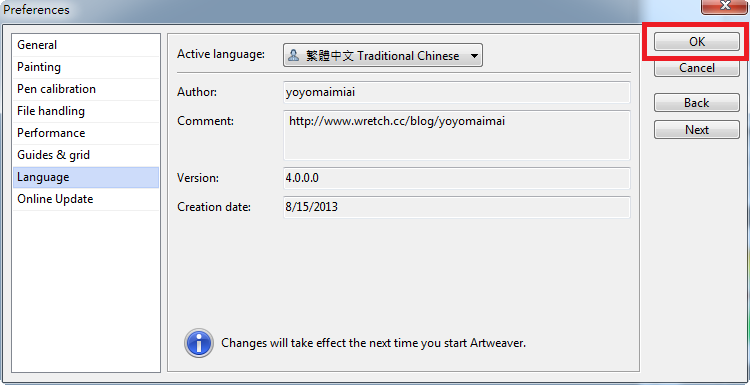
Task: Click the Author field showing yoyomaimiai
Action: [457, 92]
